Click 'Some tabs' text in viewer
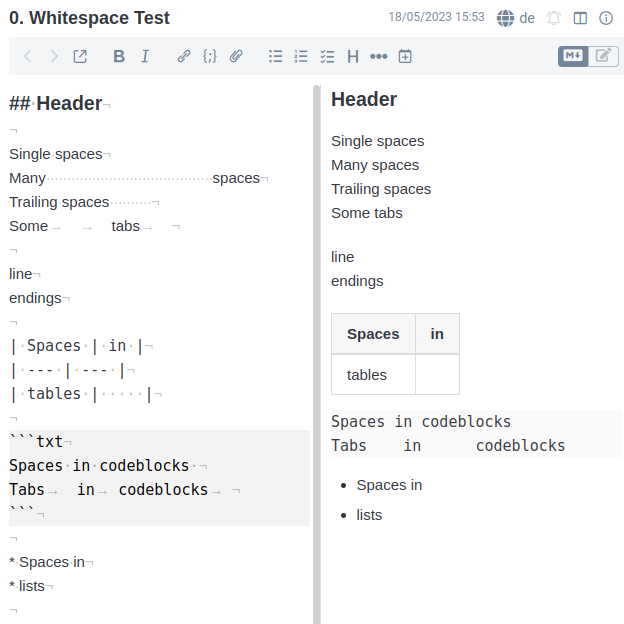The height and width of the screenshot is (624, 624). pyautogui.click(x=367, y=213)
